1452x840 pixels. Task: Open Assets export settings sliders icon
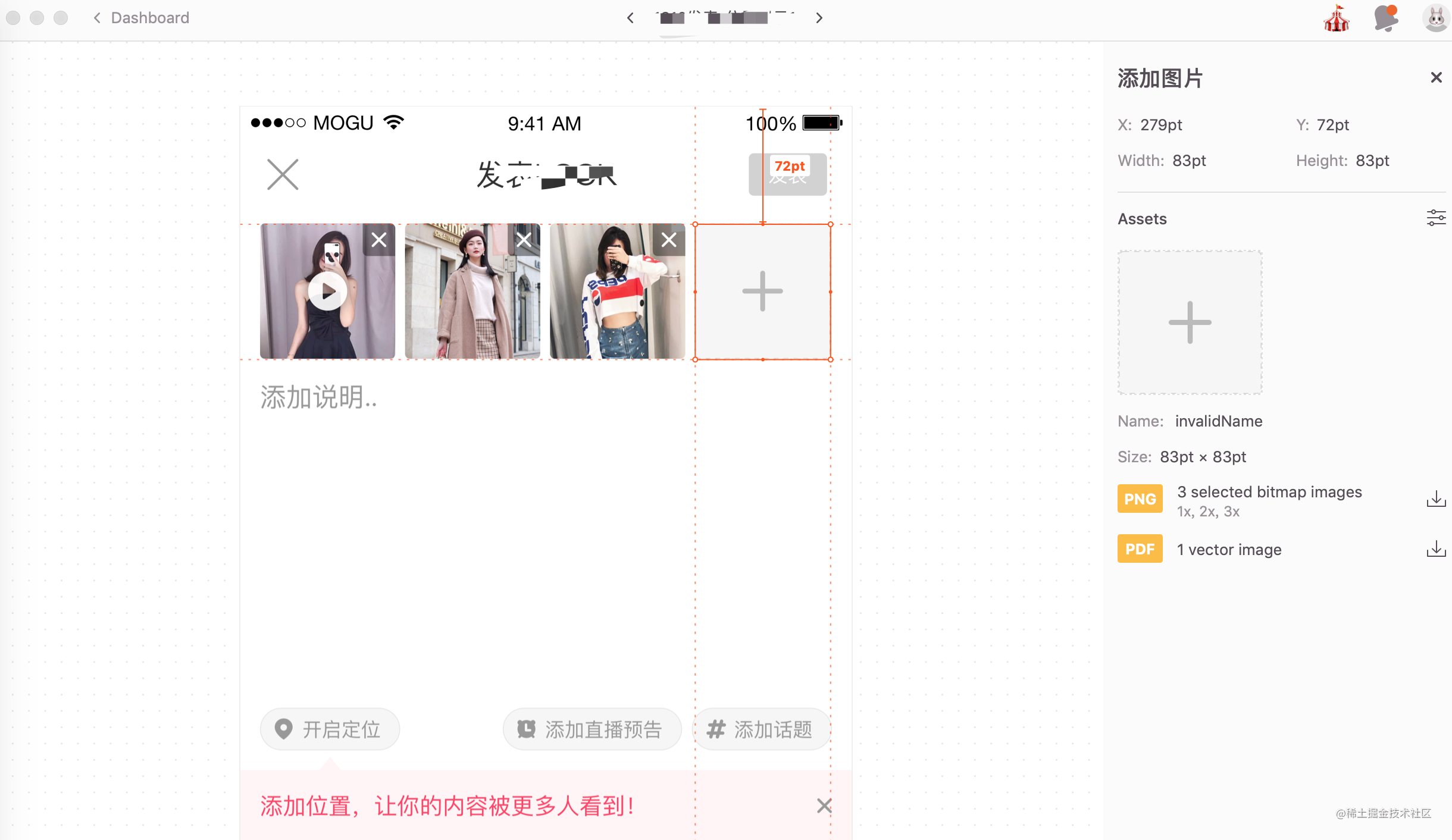tap(1436, 218)
